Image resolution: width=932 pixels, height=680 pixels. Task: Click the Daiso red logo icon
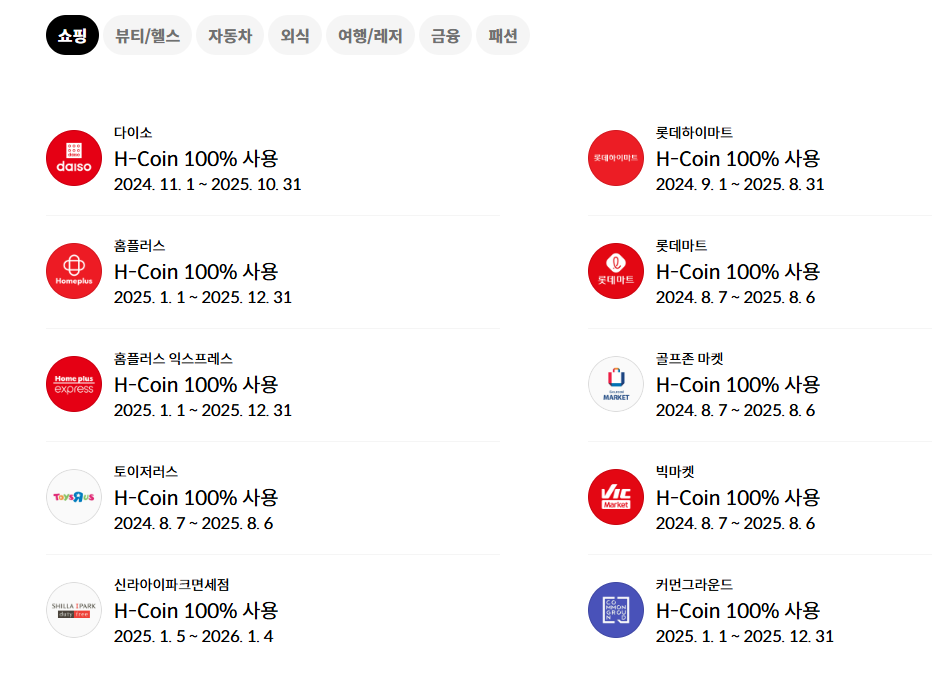coord(74,158)
